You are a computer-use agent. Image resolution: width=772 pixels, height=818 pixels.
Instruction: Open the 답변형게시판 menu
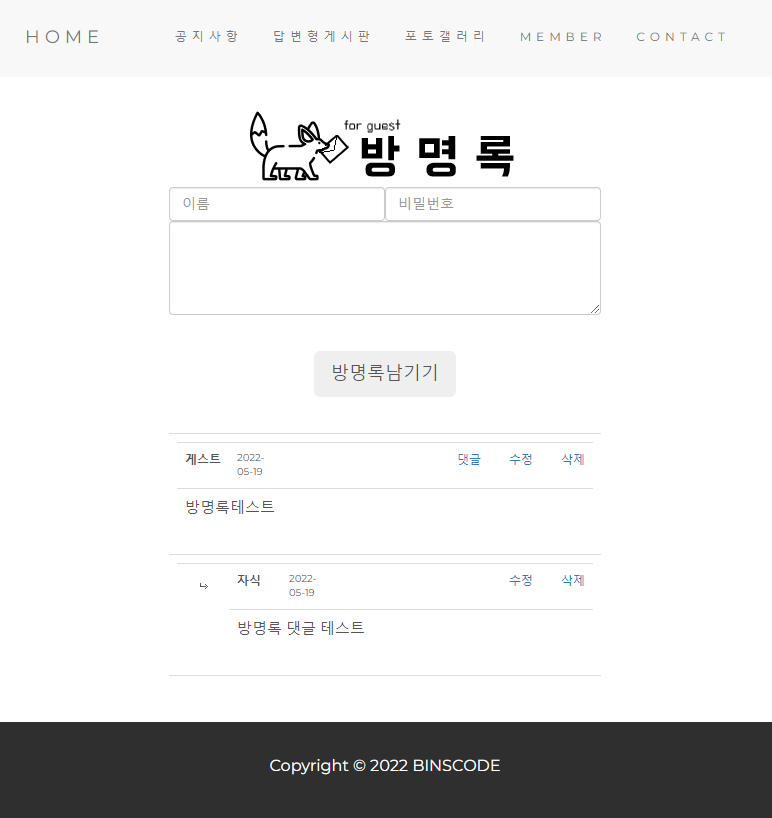(321, 37)
